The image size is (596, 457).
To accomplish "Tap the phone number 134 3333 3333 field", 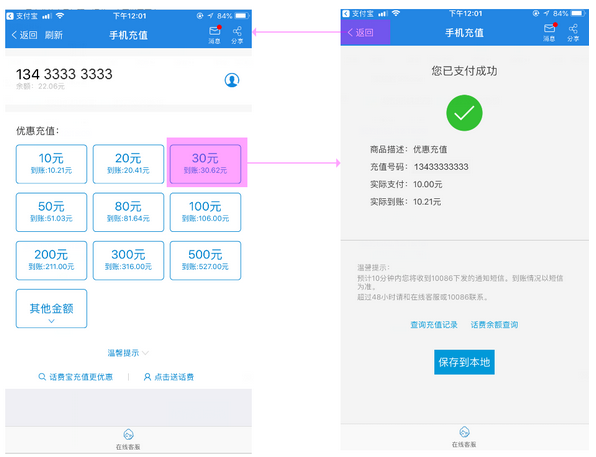I will [x=64, y=74].
